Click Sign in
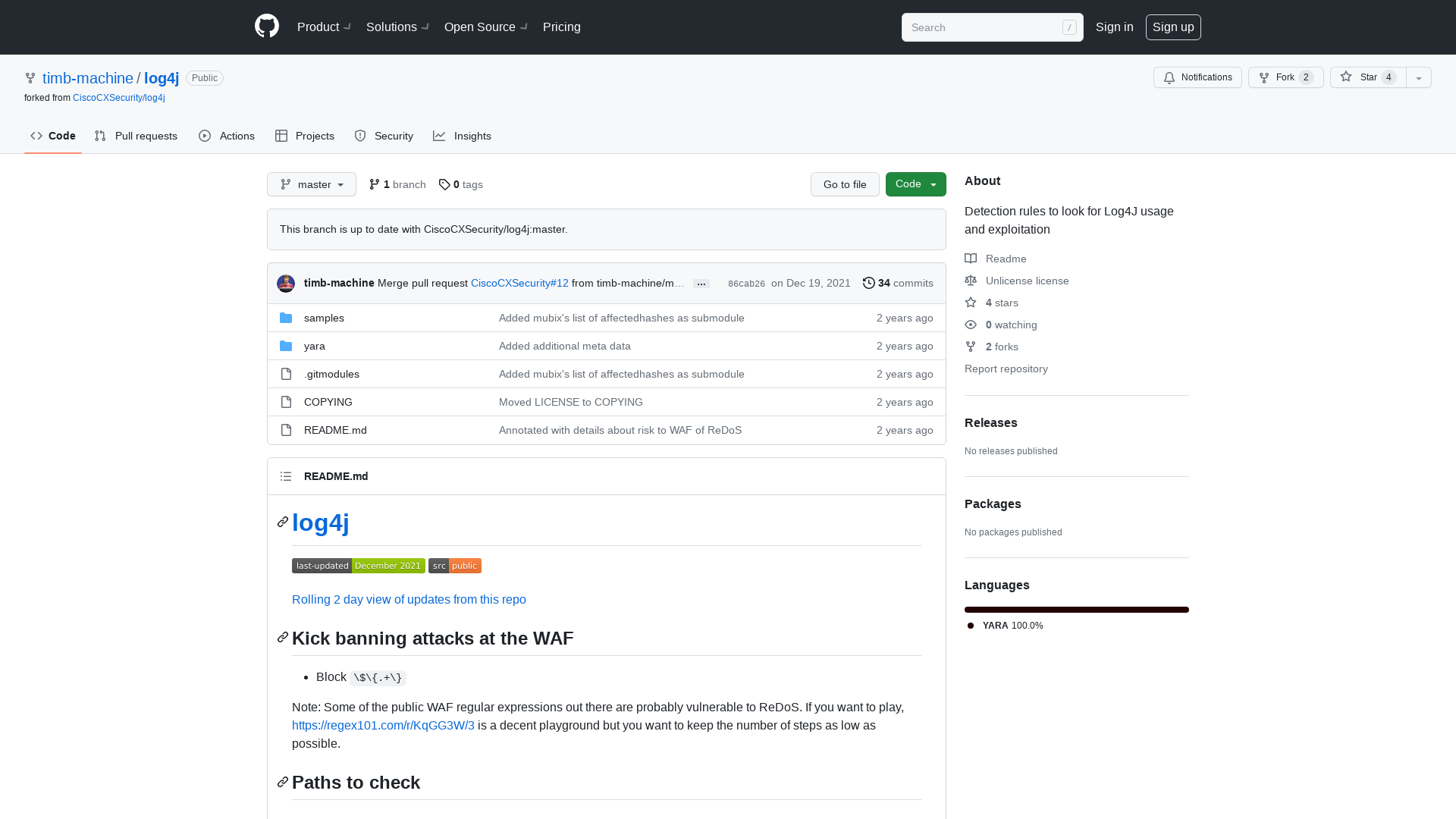This screenshot has width=1456, height=819. pyautogui.click(x=1115, y=27)
